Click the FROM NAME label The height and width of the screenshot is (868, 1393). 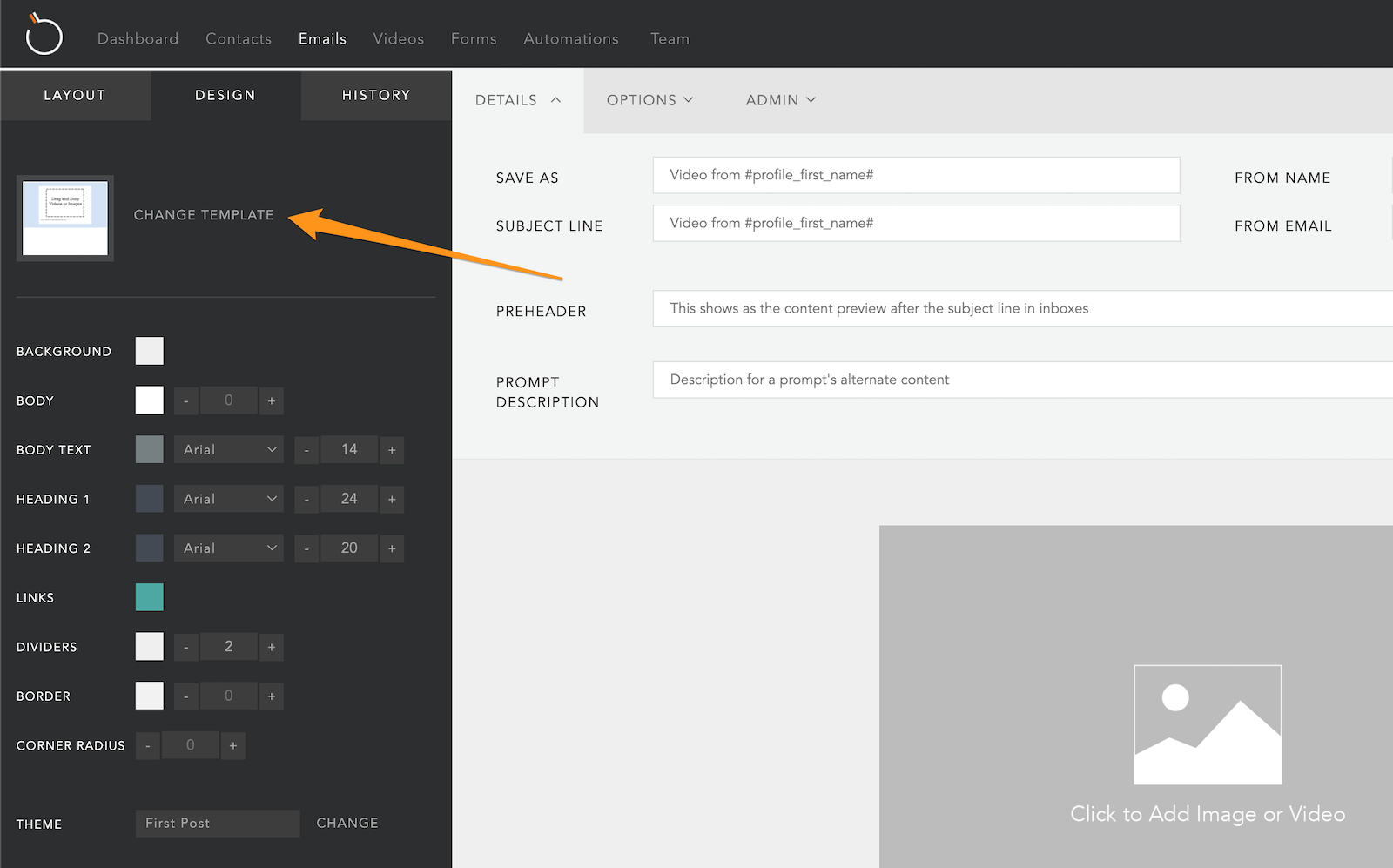[1282, 178]
